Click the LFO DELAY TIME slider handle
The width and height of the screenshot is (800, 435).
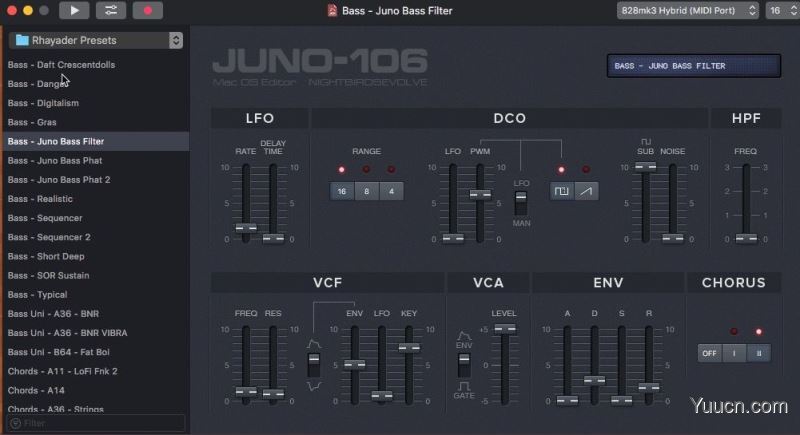click(273, 238)
